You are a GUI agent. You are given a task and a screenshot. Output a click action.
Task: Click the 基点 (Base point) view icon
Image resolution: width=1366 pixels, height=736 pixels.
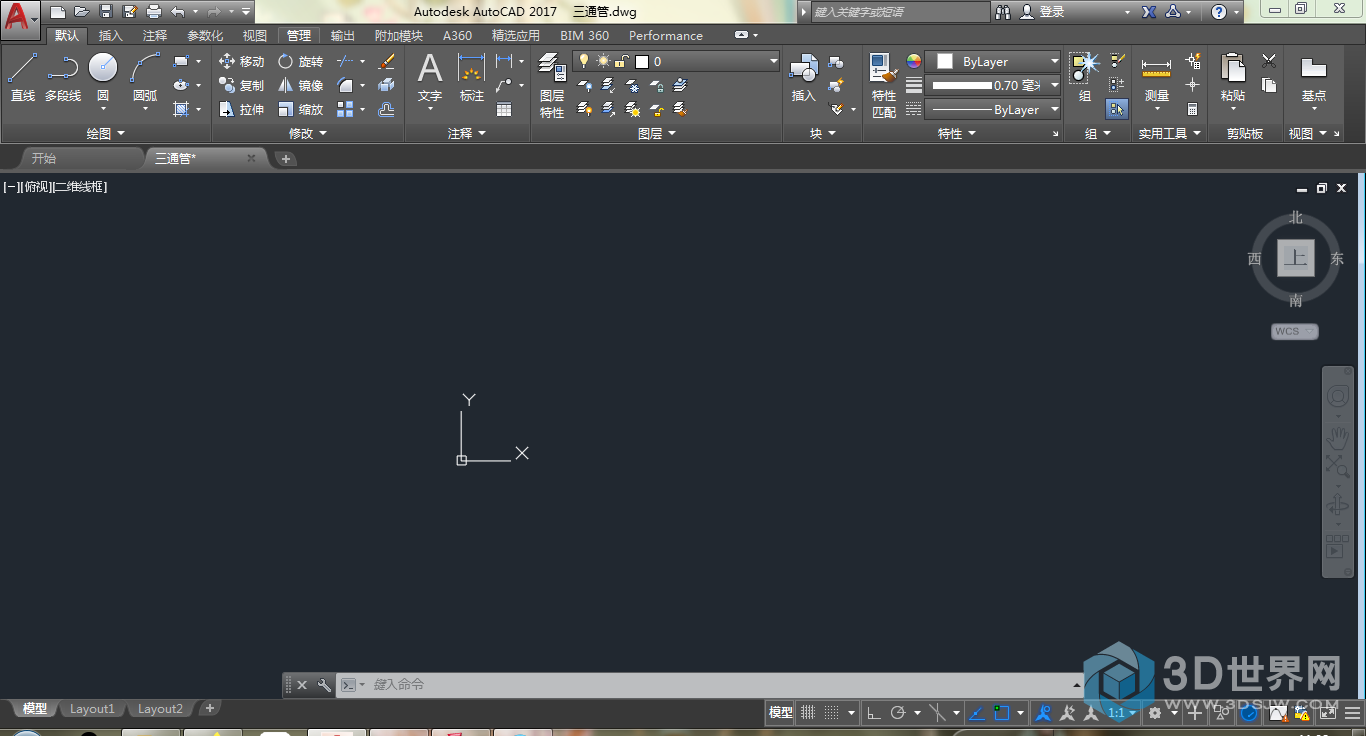(1314, 78)
